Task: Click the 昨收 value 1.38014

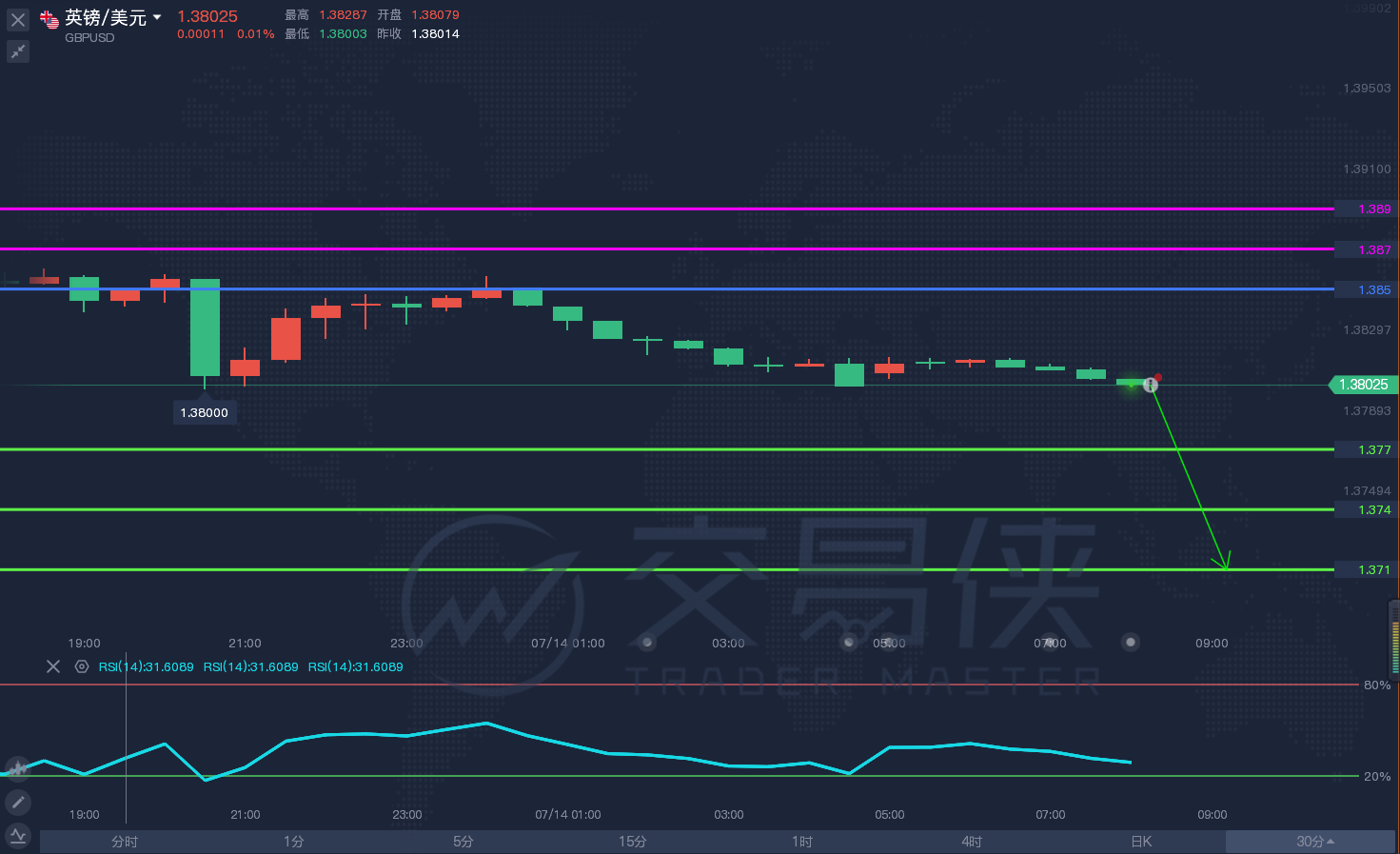Action: point(435,33)
